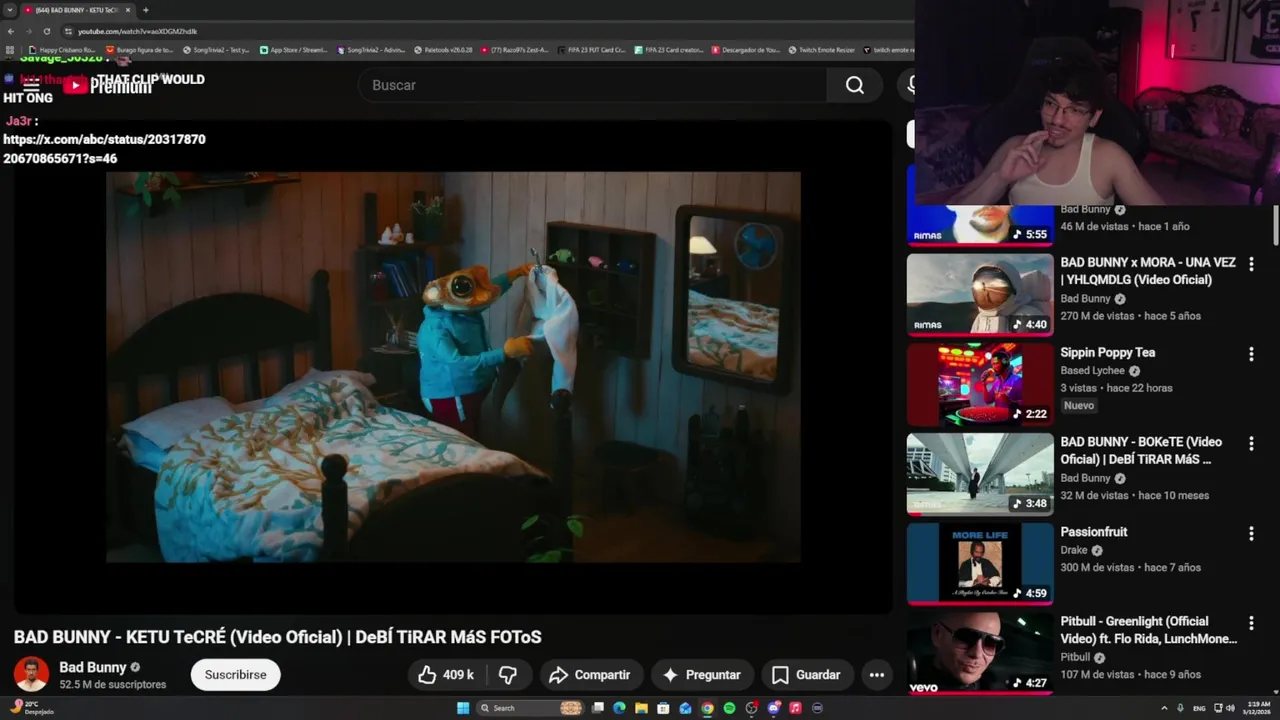Open the Descargador de You... bookmark

(x=746, y=49)
